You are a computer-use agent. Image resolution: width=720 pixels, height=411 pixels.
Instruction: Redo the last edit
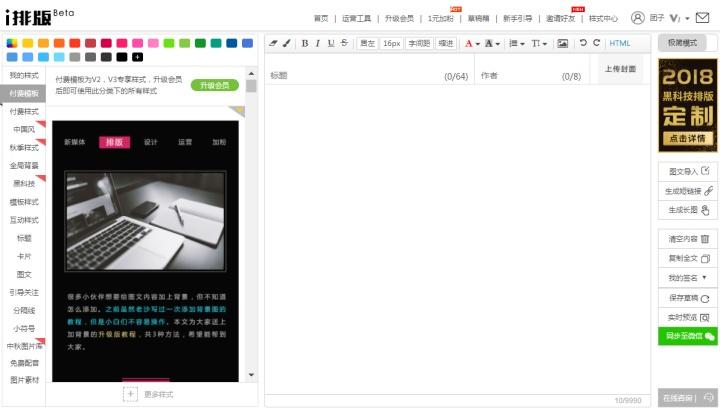596,43
